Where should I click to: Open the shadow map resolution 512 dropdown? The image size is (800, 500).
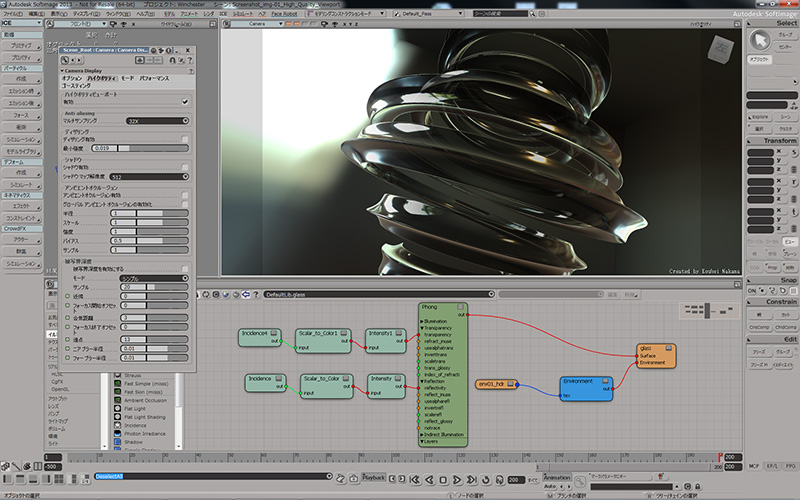coord(149,176)
